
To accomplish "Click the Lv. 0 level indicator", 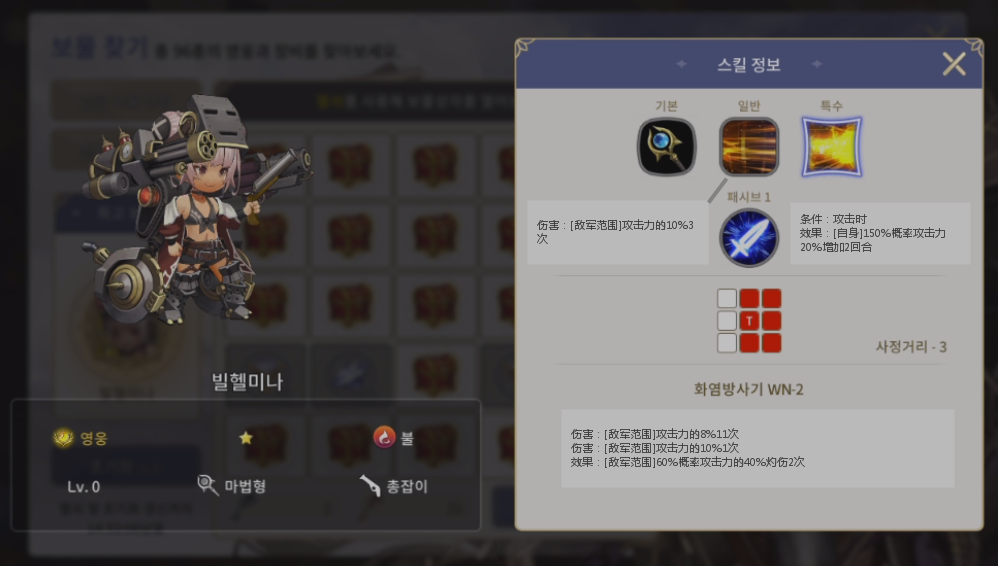I will click(83, 486).
